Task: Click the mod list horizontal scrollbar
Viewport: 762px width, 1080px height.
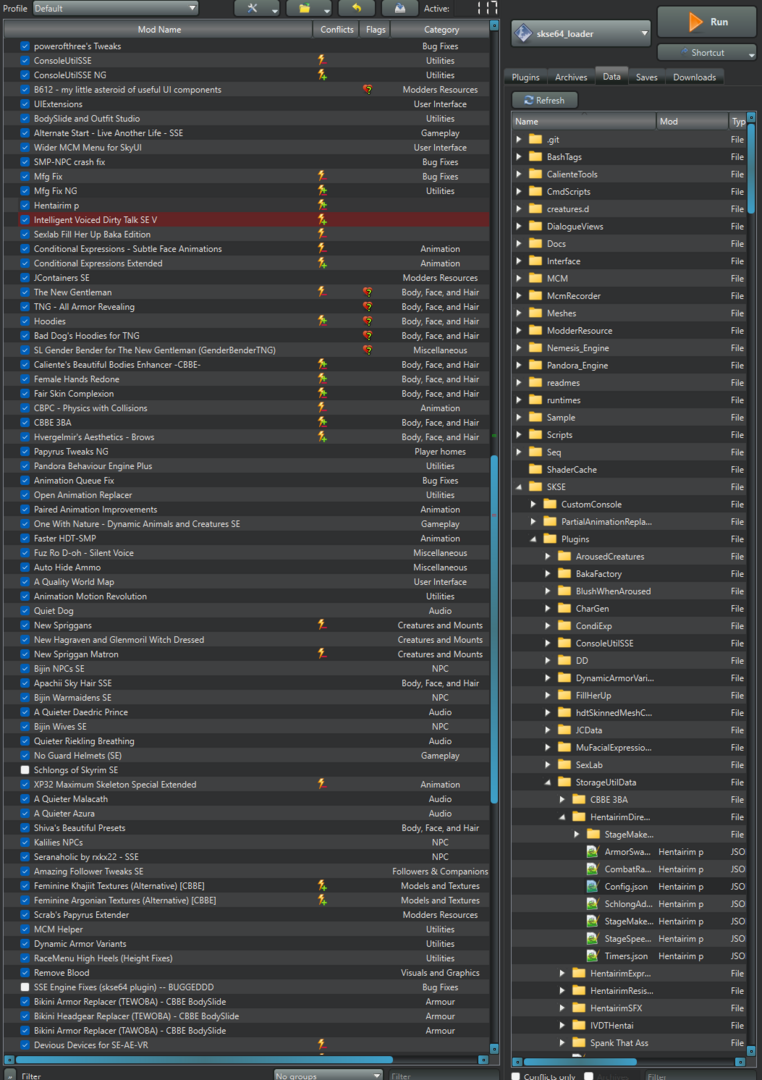Action: [204, 1059]
